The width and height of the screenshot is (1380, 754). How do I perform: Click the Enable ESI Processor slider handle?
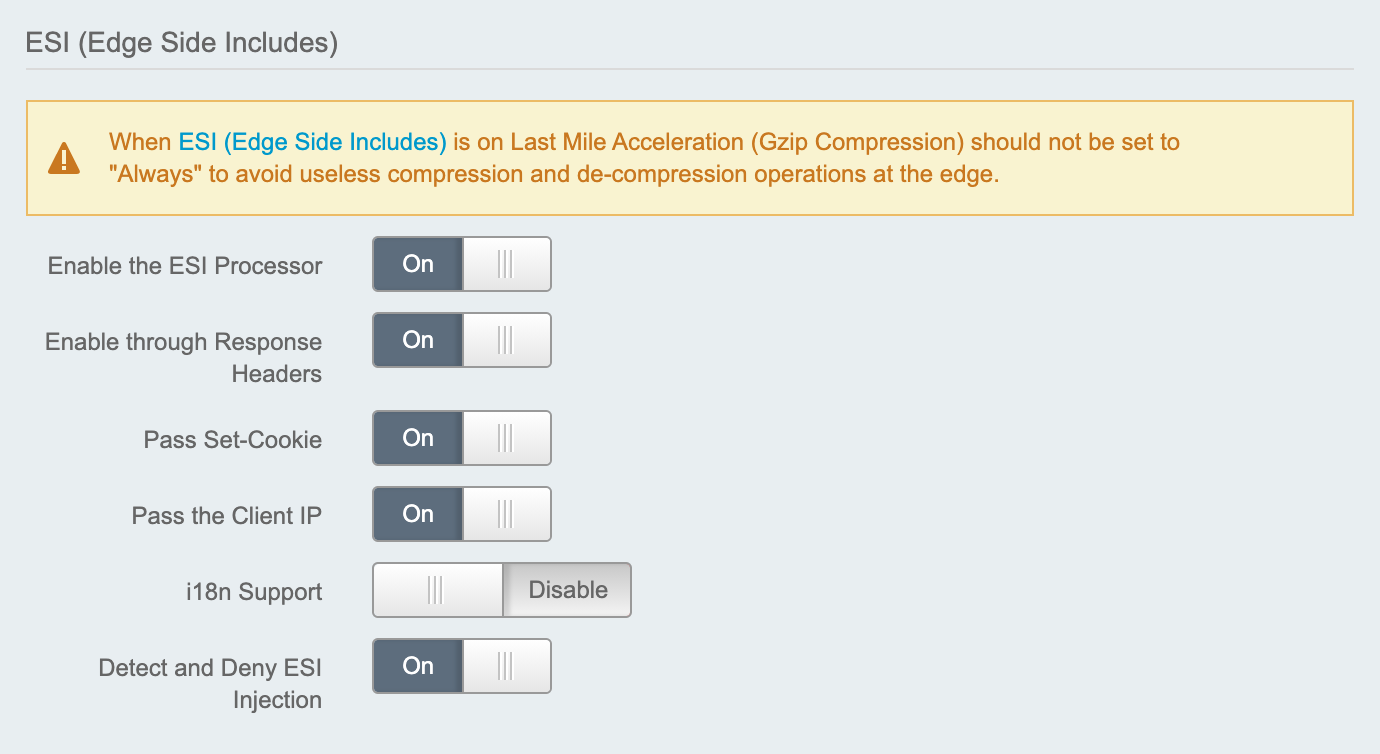506,264
